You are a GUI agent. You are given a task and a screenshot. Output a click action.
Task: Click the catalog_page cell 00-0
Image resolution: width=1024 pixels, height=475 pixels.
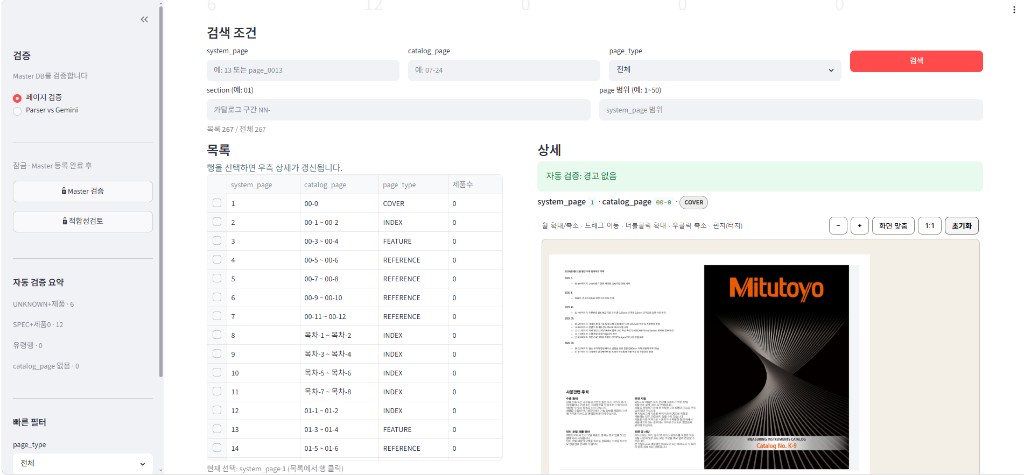point(338,204)
